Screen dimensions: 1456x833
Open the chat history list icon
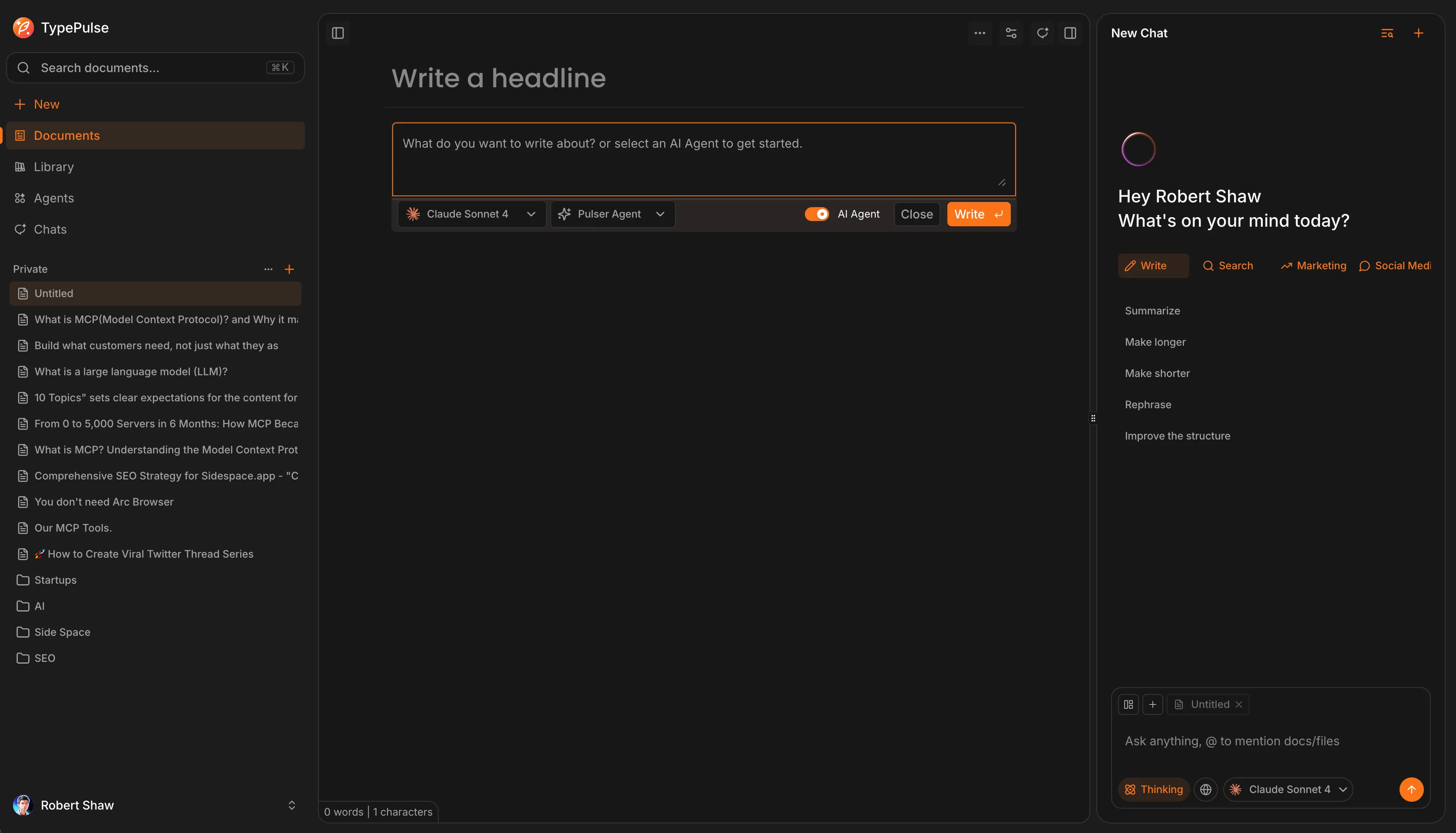[1387, 33]
